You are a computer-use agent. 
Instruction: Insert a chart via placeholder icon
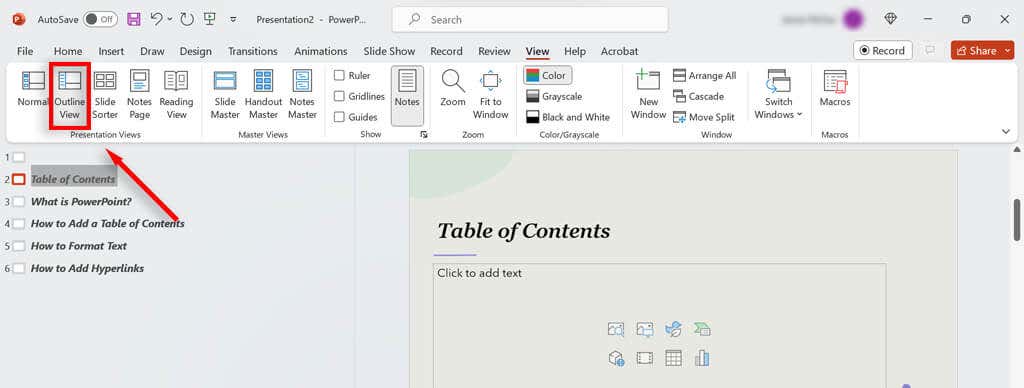tap(702, 358)
